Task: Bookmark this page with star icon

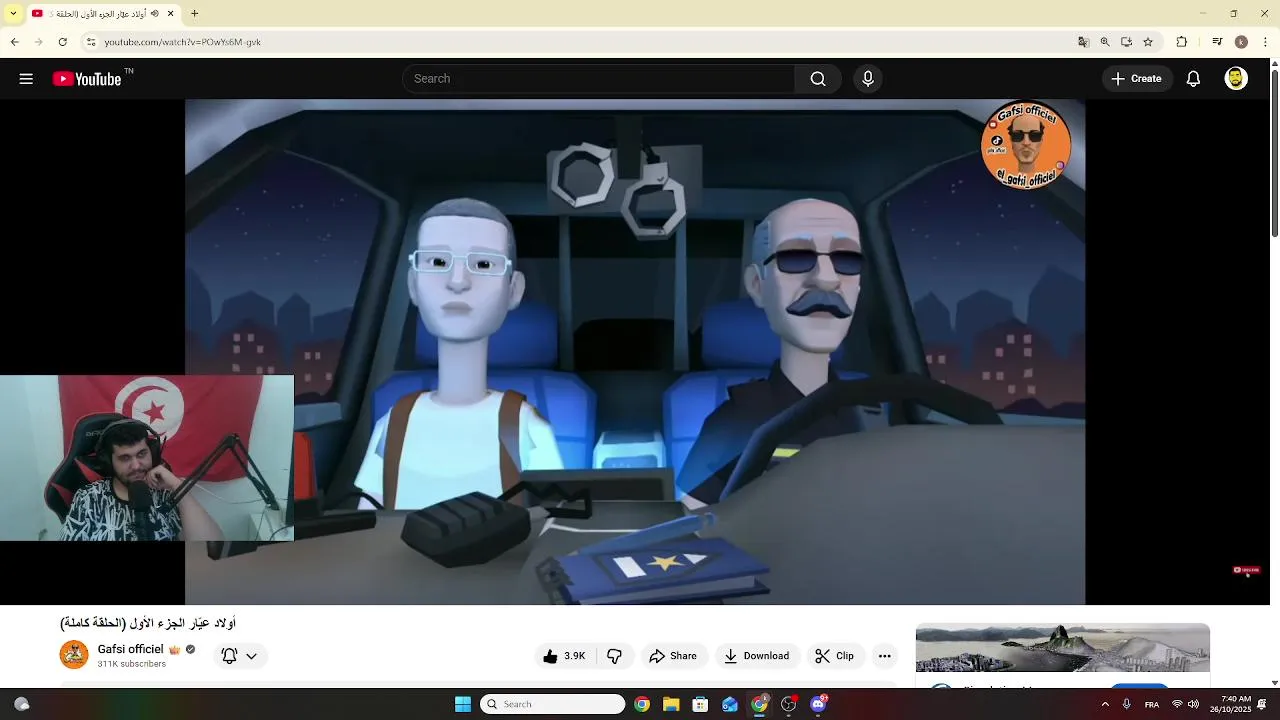Action: pyautogui.click(x=1148, y=42)
